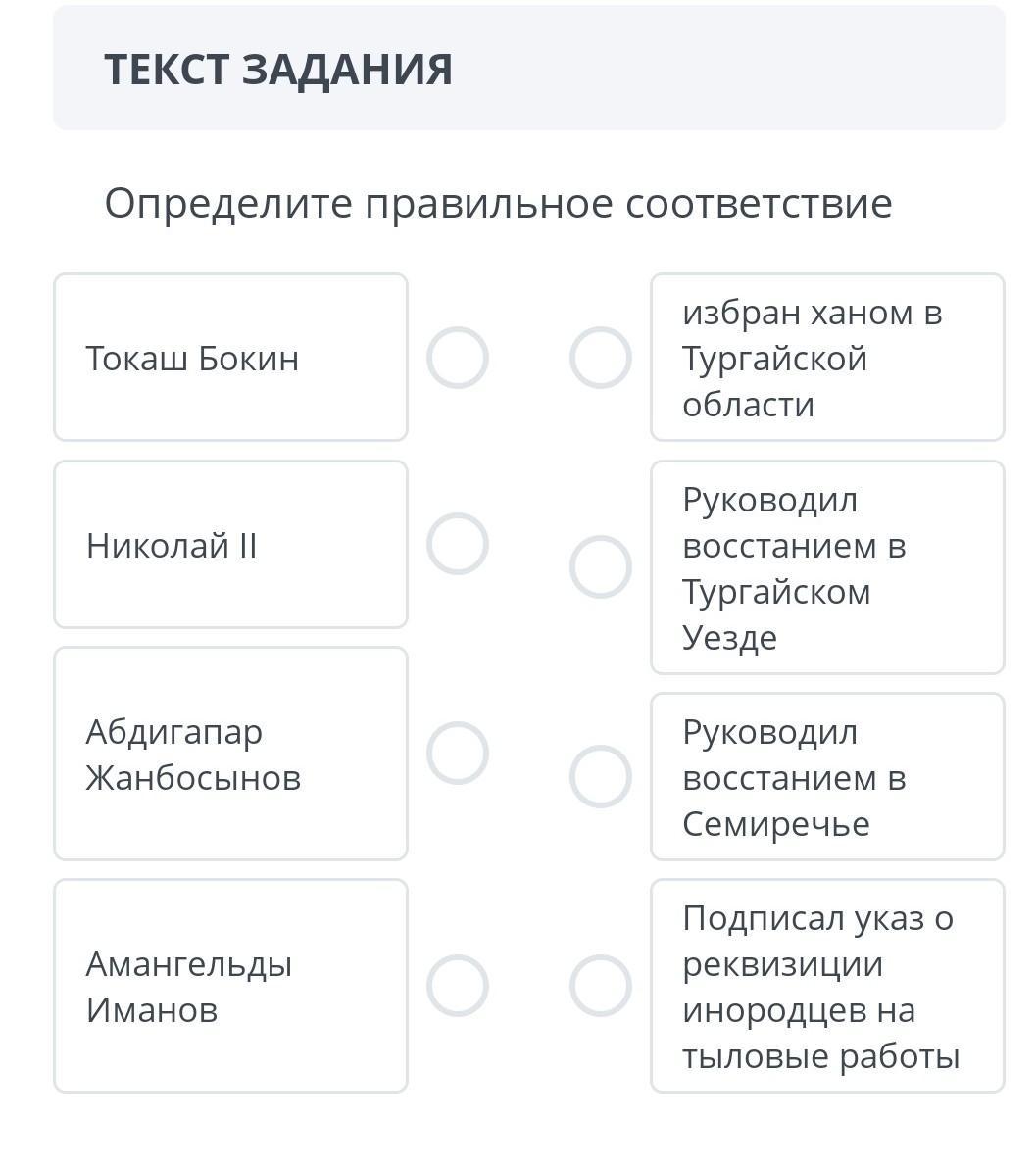
Task: Select the radio circle beside Амангельды Иманов
Action: tap(458, 986)
